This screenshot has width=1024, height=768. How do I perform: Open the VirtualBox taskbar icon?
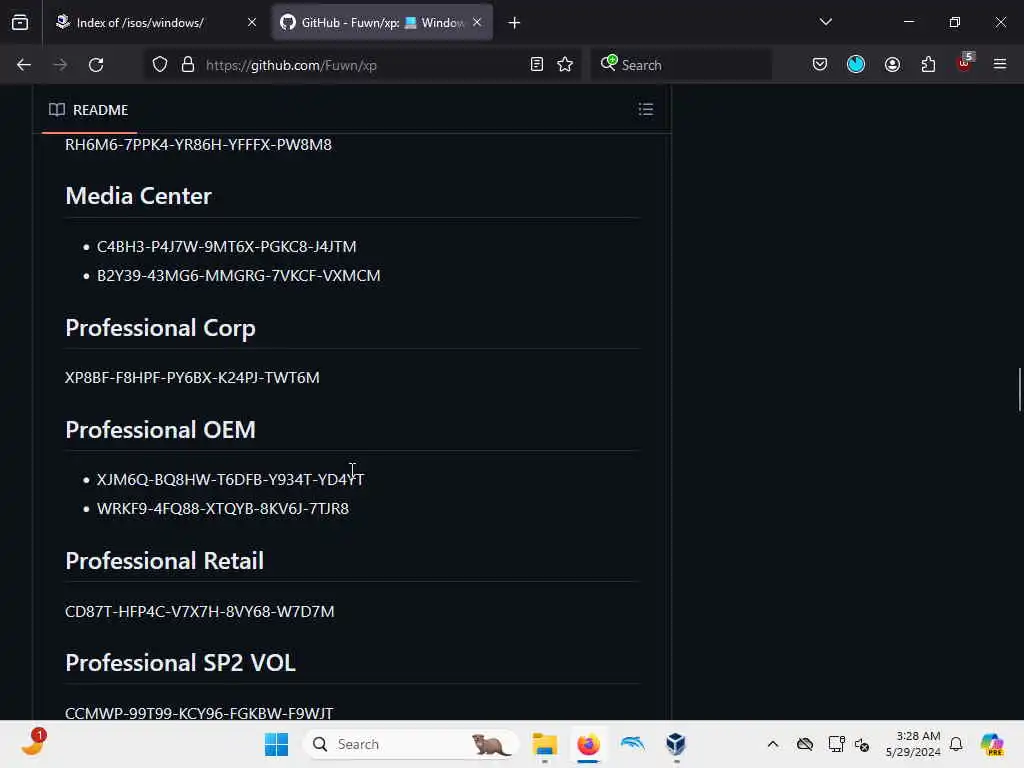click(x=676, y=744)
